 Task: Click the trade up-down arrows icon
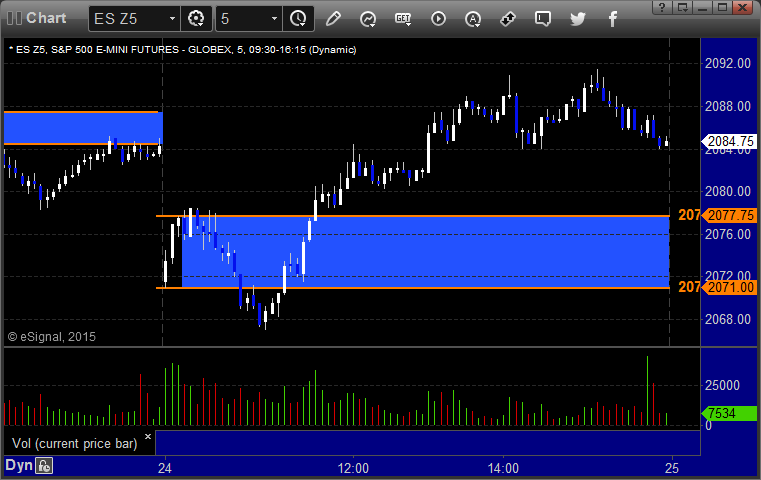tap(508, 19)
